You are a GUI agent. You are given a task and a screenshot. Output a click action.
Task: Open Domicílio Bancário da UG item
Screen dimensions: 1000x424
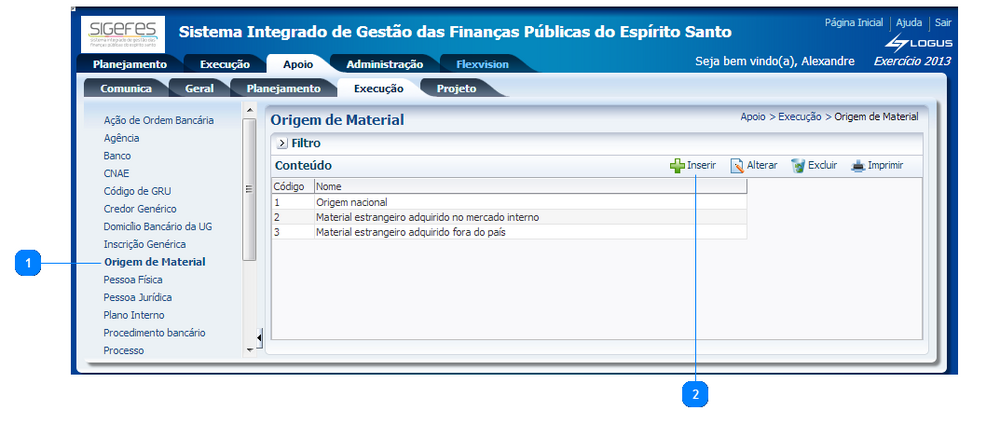tap(158, 227)
